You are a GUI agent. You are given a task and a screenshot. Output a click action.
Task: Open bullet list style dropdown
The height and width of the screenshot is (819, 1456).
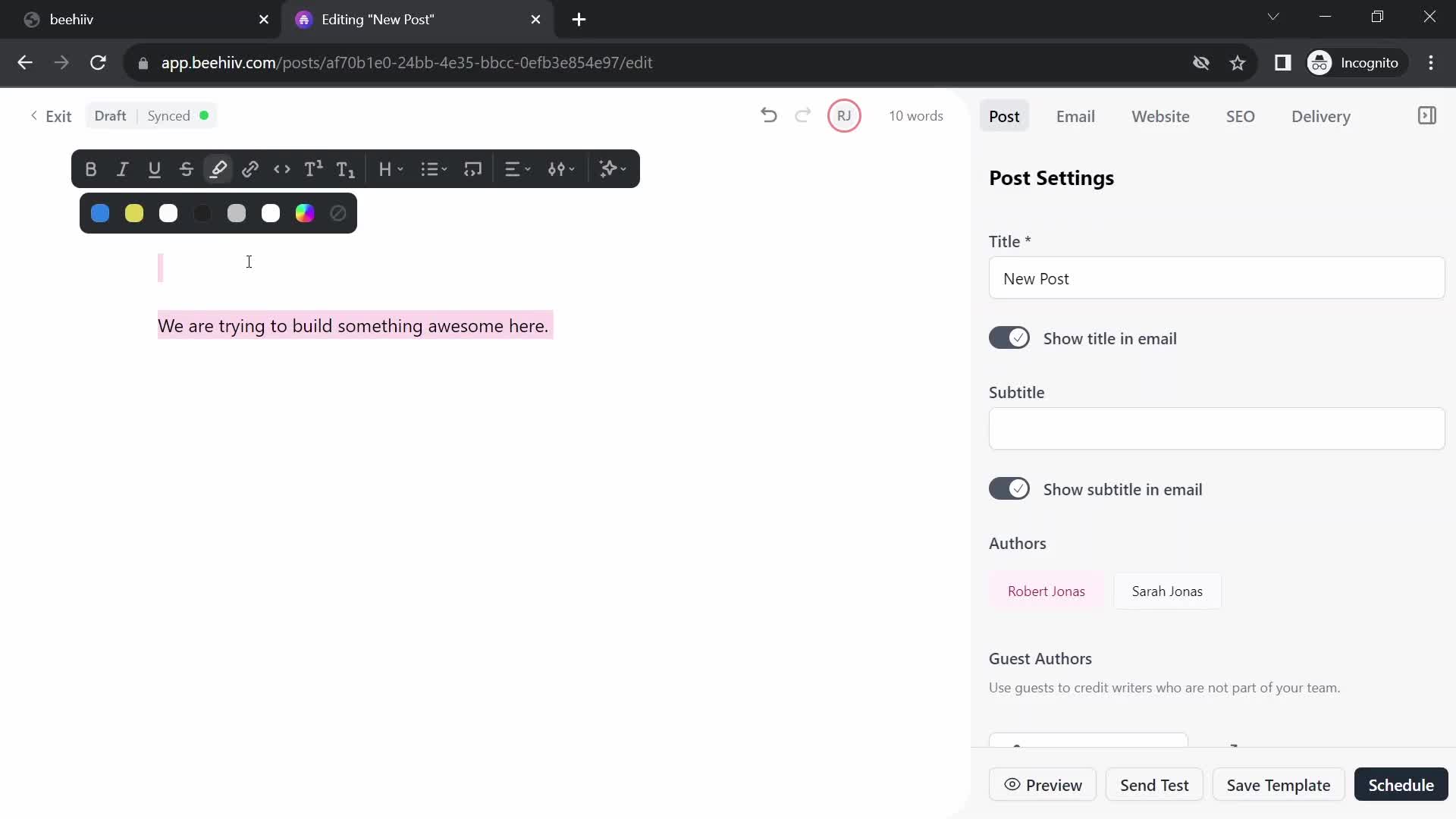pyautogui.click(x=434, y=168)
